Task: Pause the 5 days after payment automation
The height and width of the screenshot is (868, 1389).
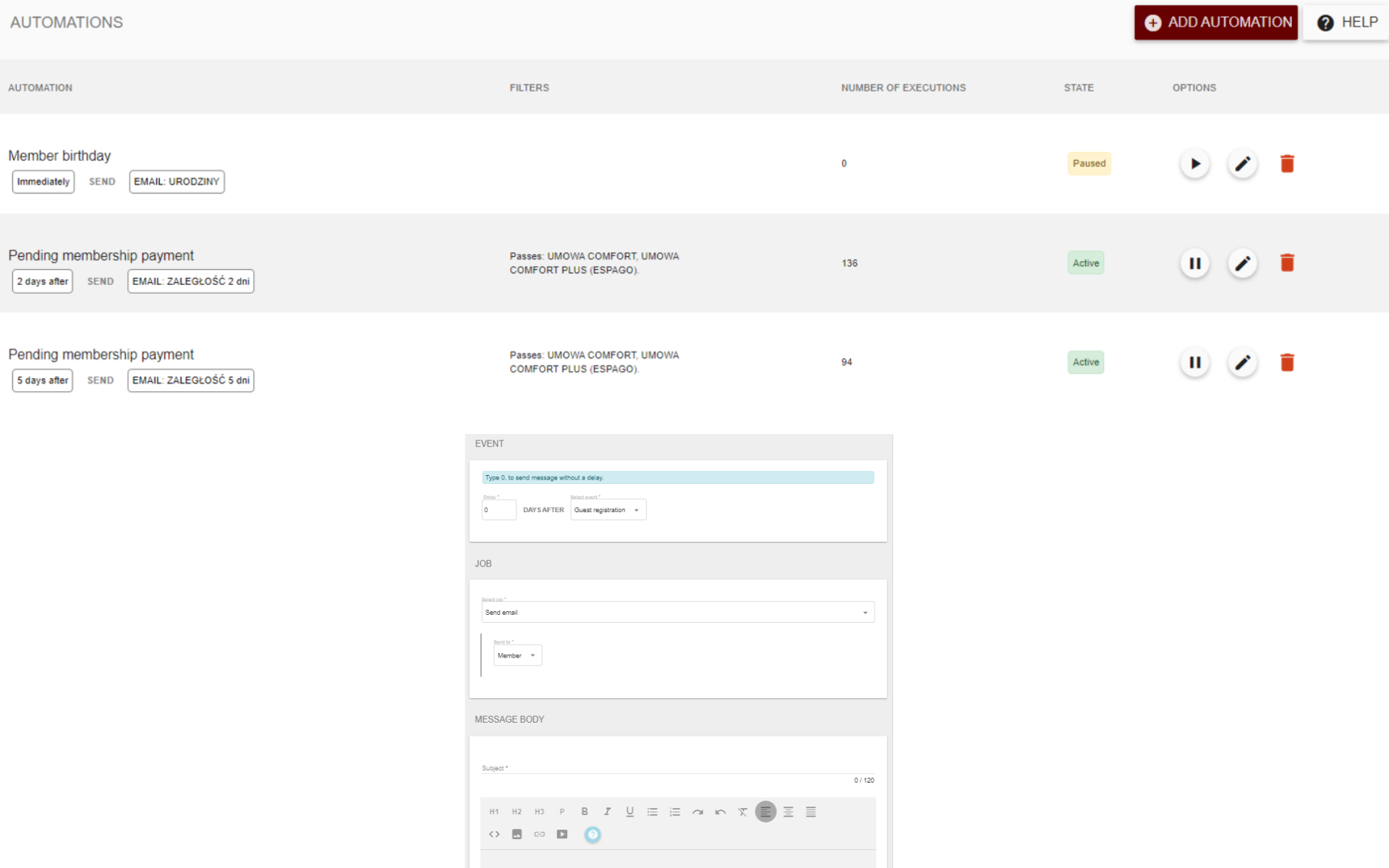Action: 1194,362
